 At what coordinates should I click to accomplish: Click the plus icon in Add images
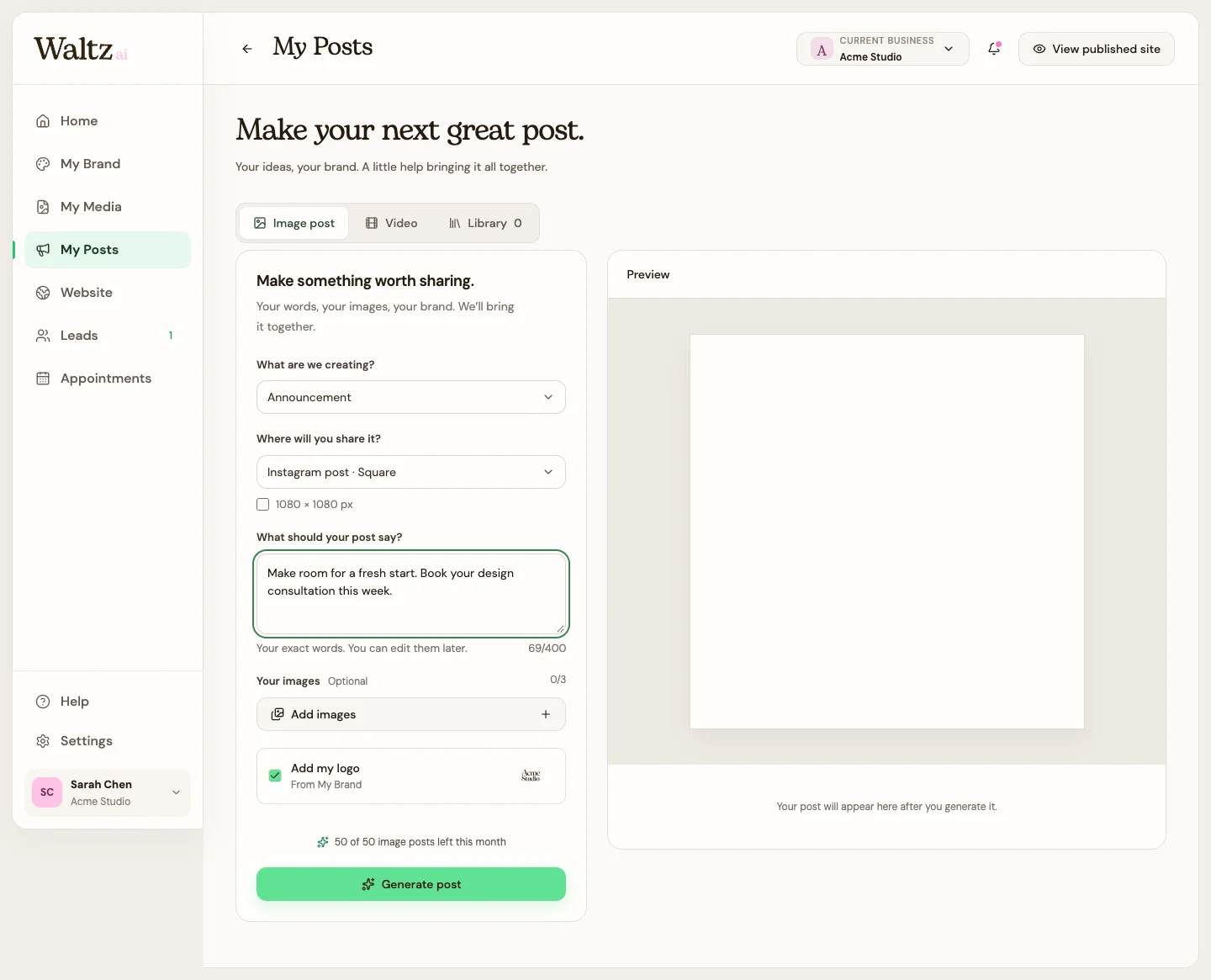[x=546, y=714]
